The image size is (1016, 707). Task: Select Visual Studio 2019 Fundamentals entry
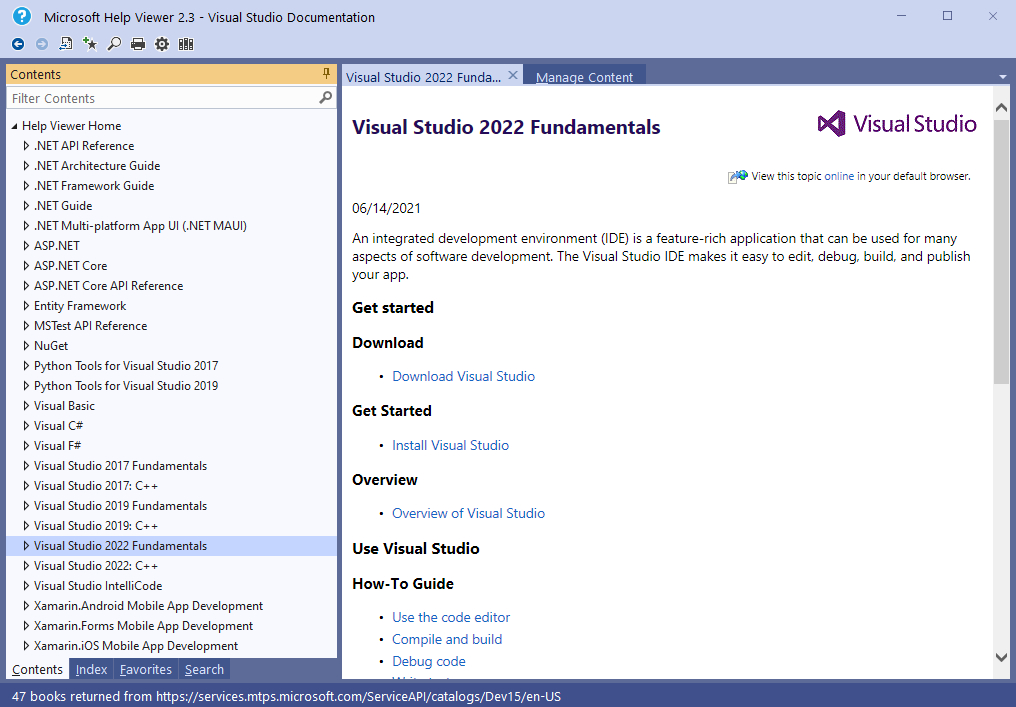point(121,506)
